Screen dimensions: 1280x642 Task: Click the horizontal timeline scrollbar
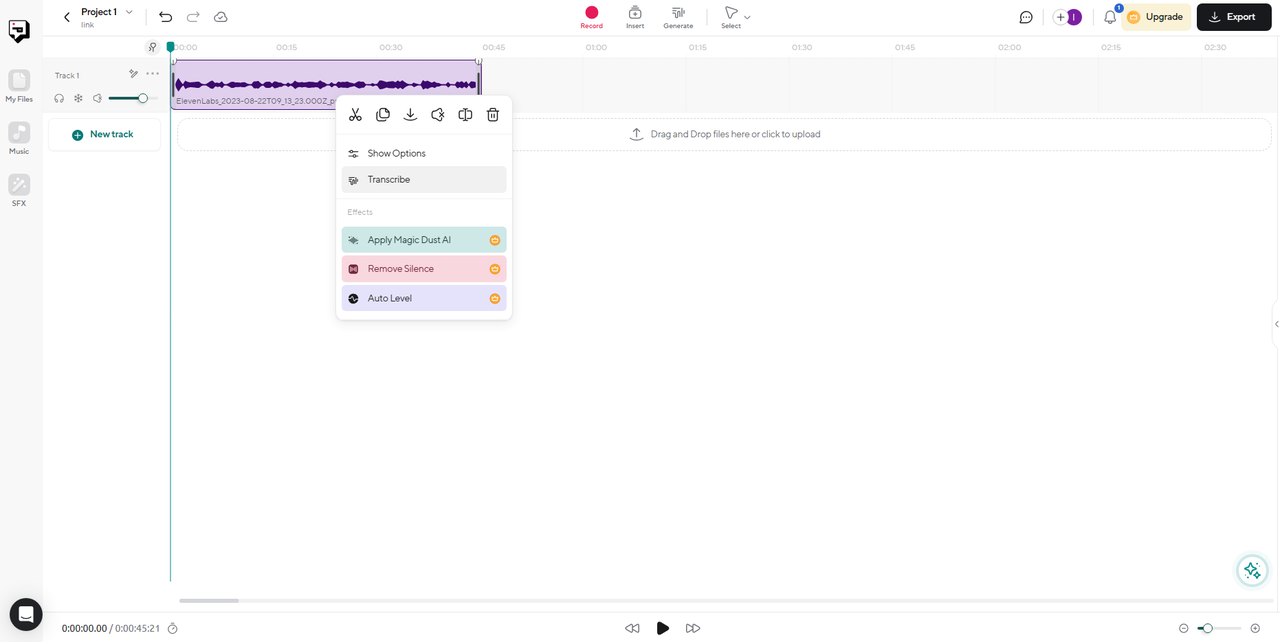pos(209,601)
